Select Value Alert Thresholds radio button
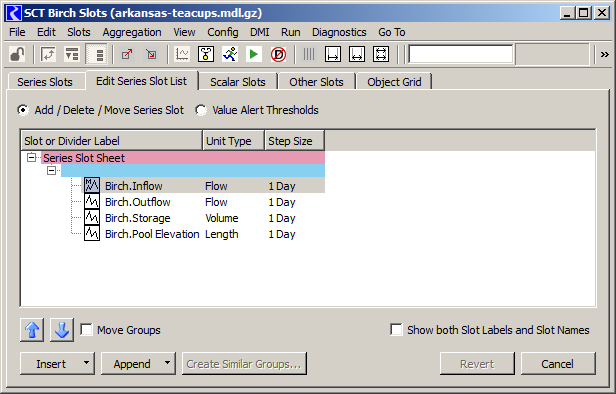This screenshot has height=394, width=616. 201,110
